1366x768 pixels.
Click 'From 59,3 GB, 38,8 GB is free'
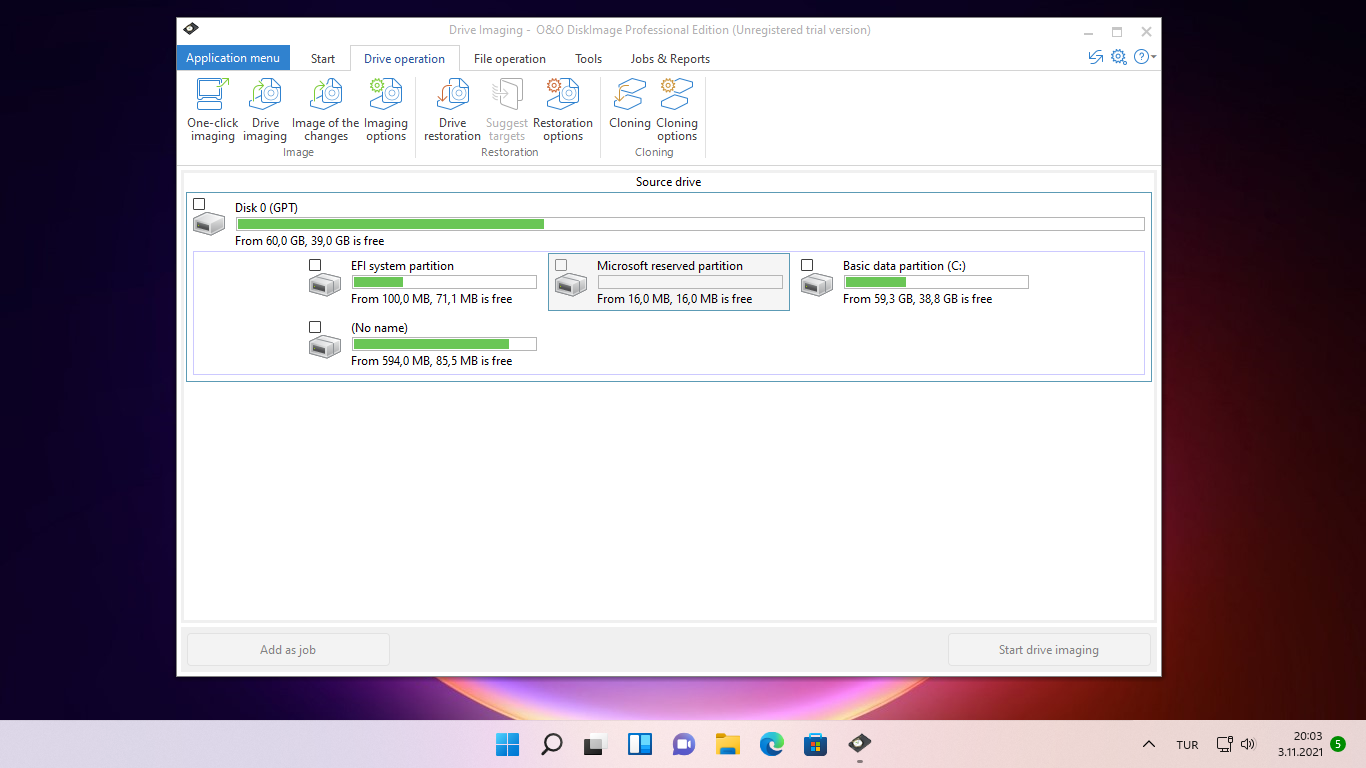click(918, 299)
